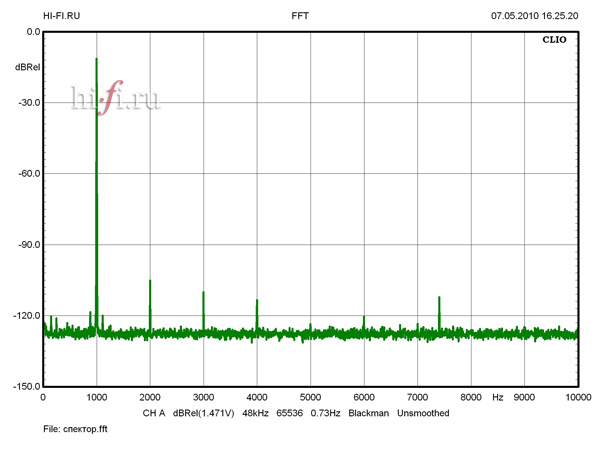Click the dBRel y-axis unit label

(27, 67)
